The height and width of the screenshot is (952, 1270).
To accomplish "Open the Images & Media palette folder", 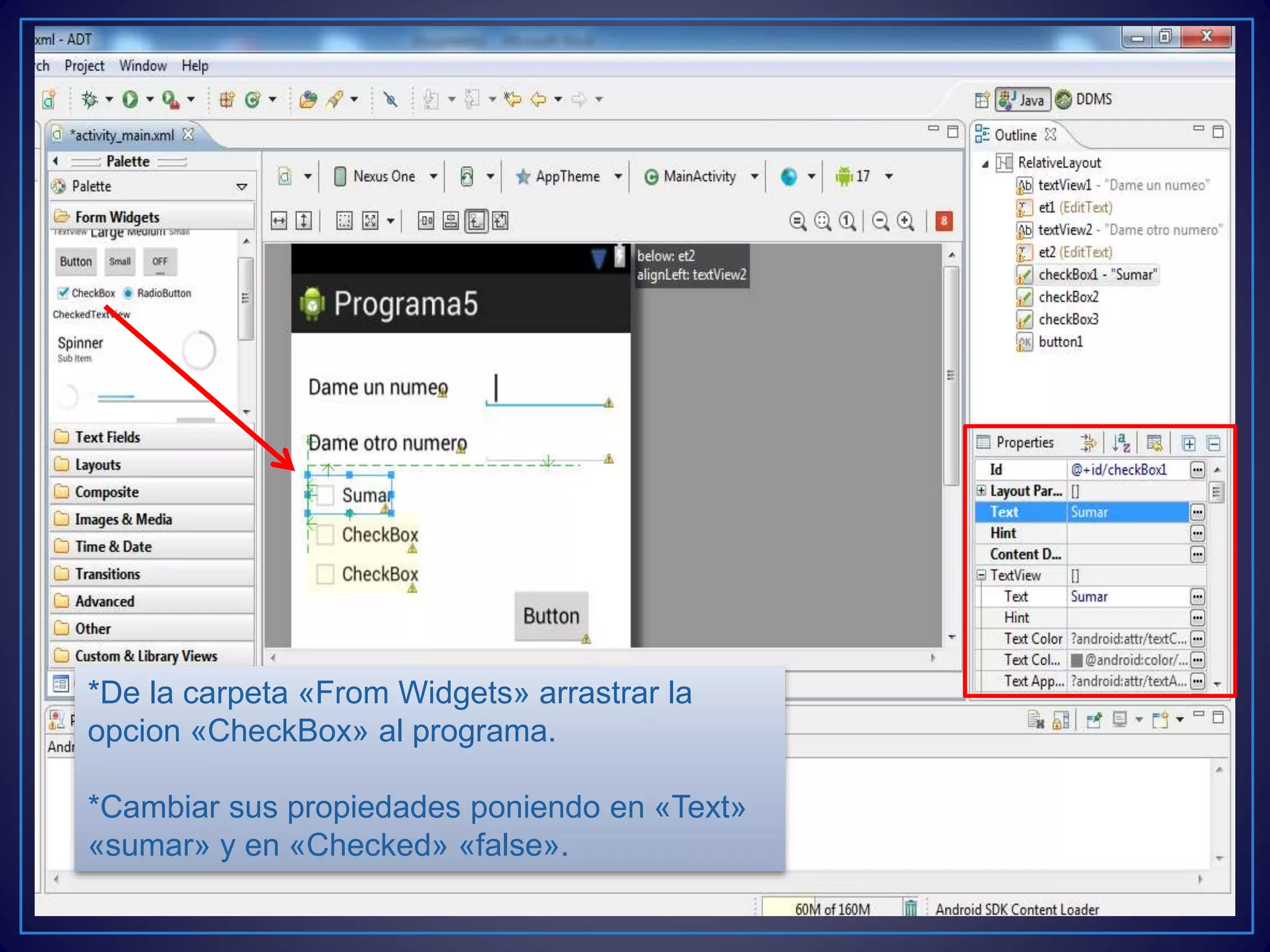I will point(152,519).
